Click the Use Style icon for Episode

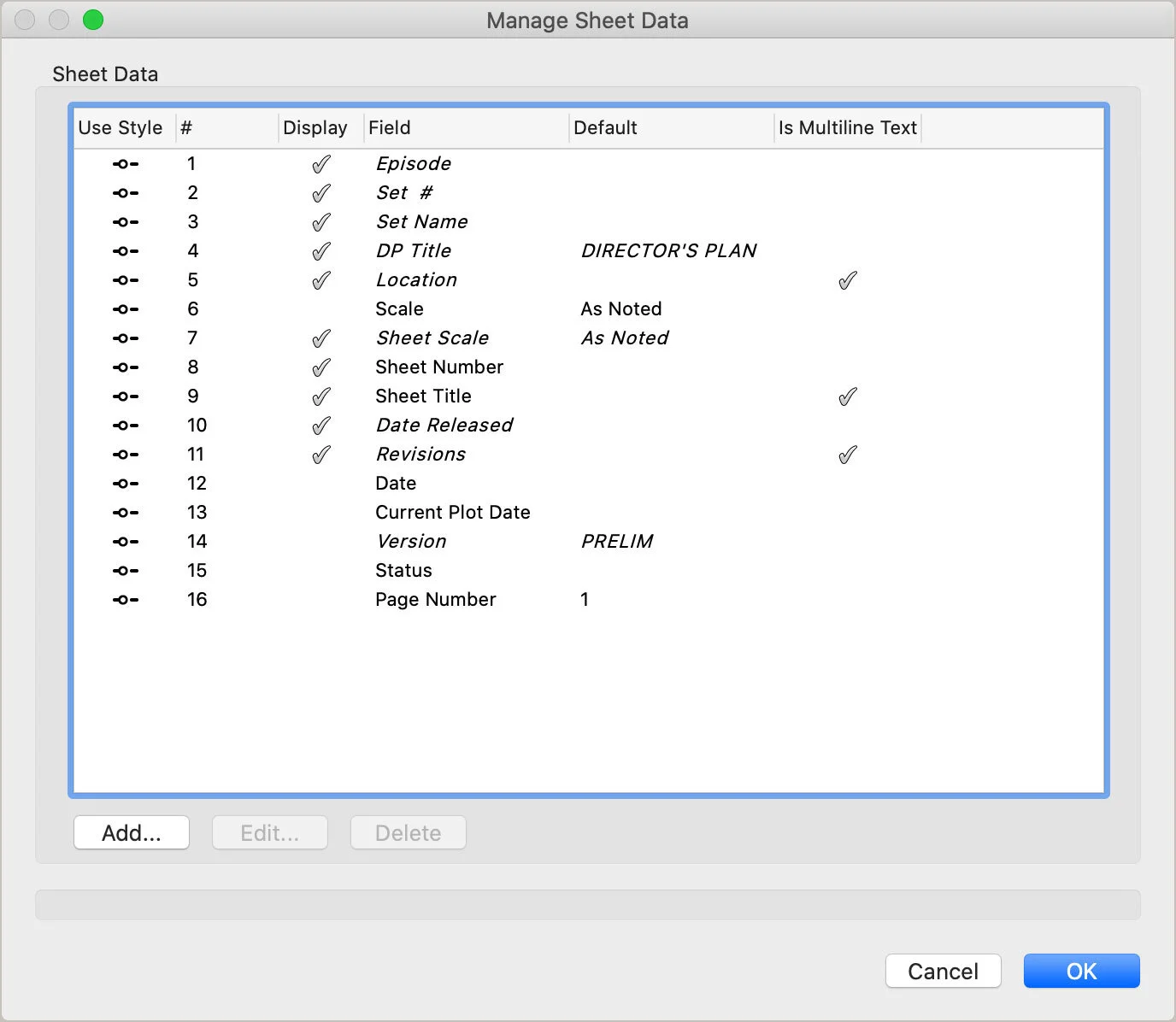click(x=125, y=163)
